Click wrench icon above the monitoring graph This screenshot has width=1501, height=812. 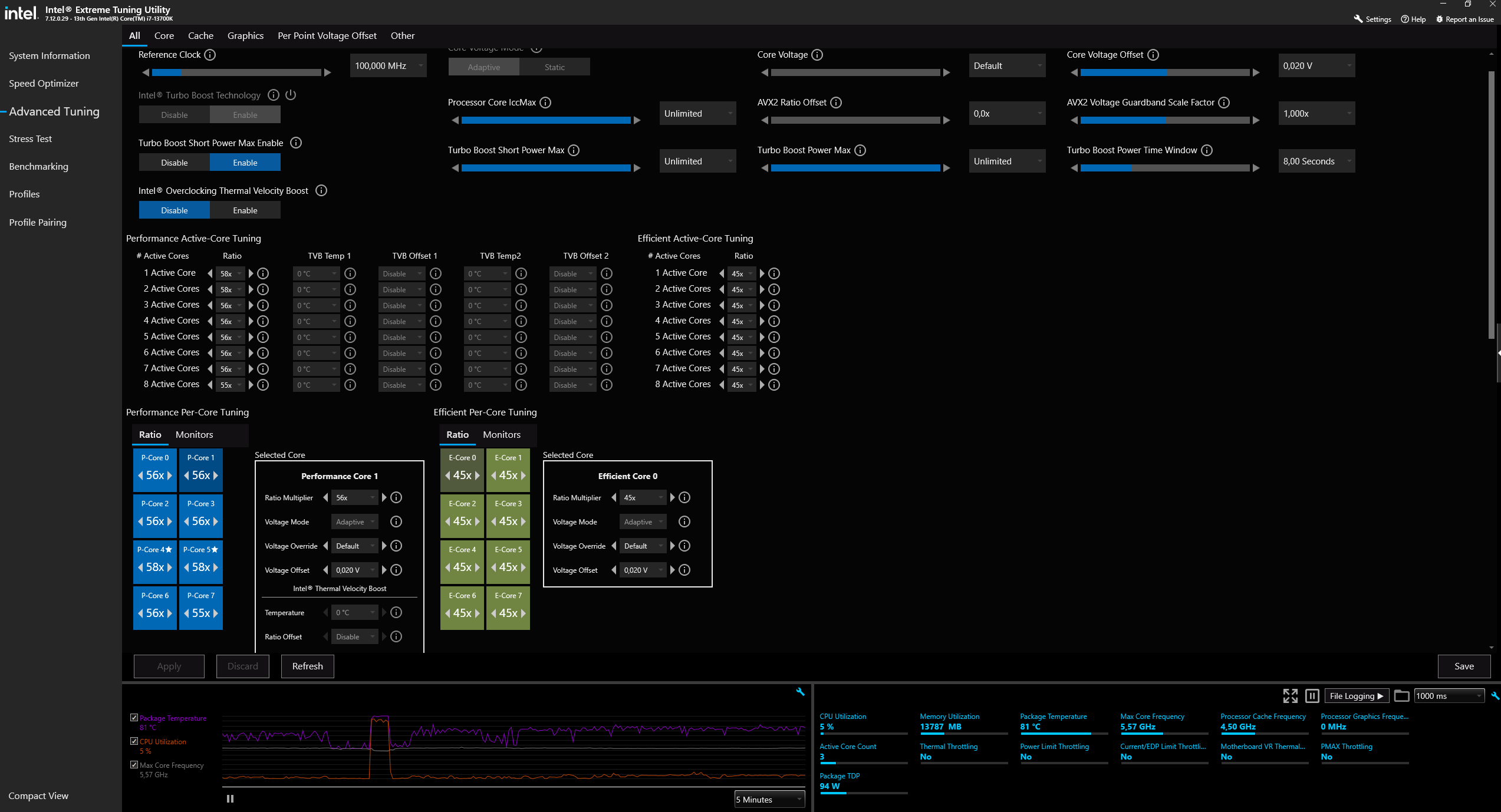[x=800, y=692]
